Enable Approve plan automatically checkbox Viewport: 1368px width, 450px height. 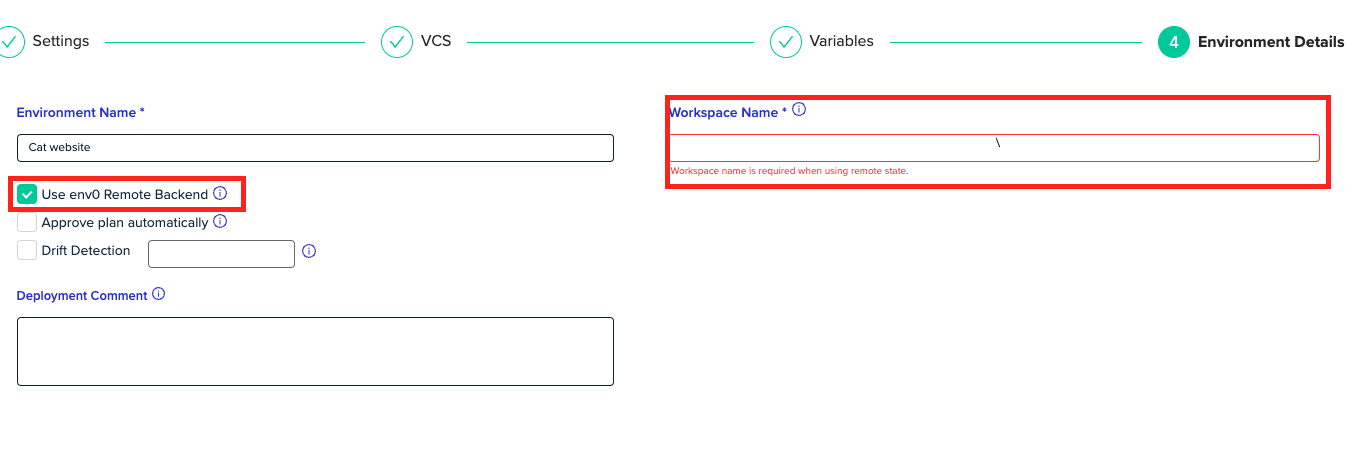pyautogui.click(x=27, y=222)
